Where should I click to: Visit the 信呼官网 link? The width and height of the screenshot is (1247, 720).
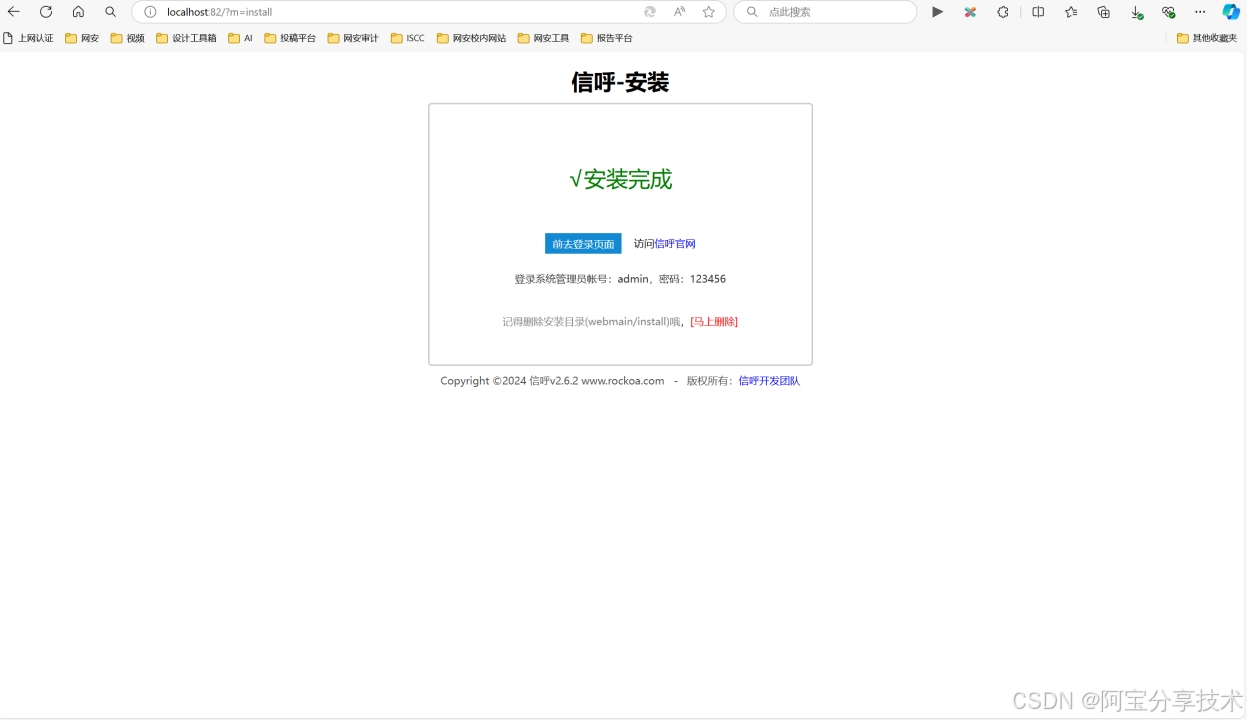tap(675, 244)
